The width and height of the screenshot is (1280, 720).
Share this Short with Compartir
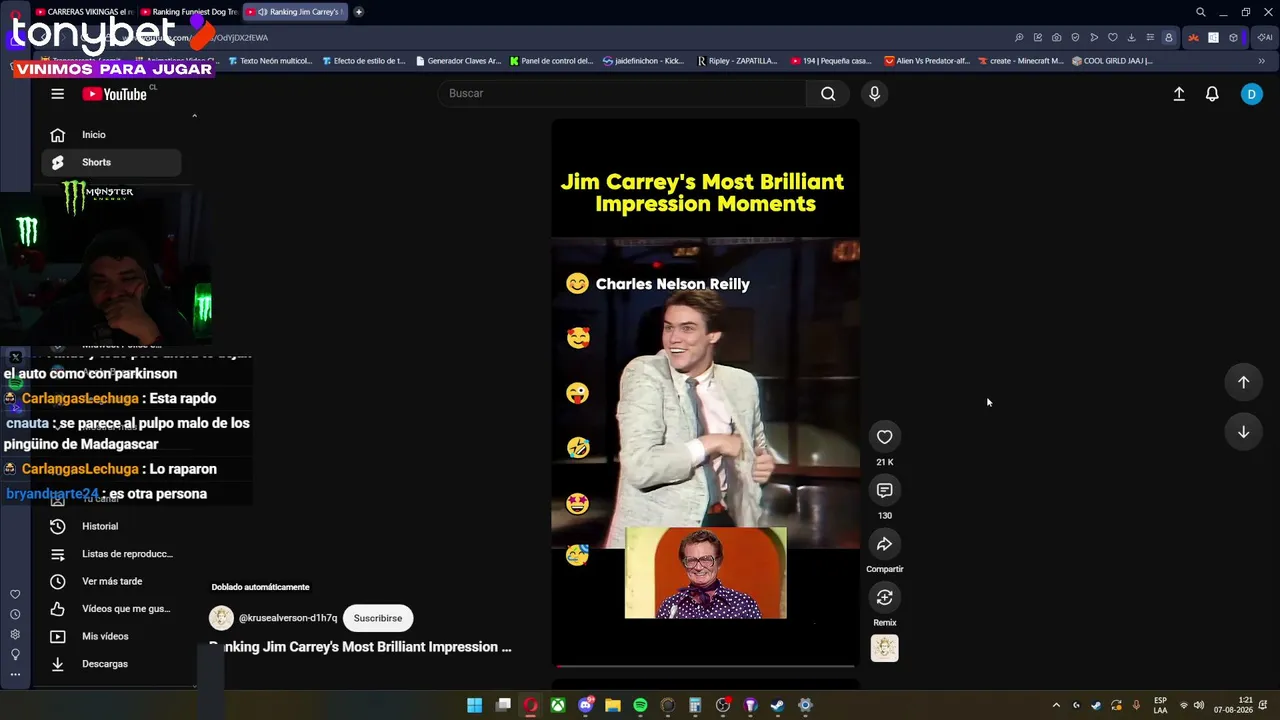point(885,544)
